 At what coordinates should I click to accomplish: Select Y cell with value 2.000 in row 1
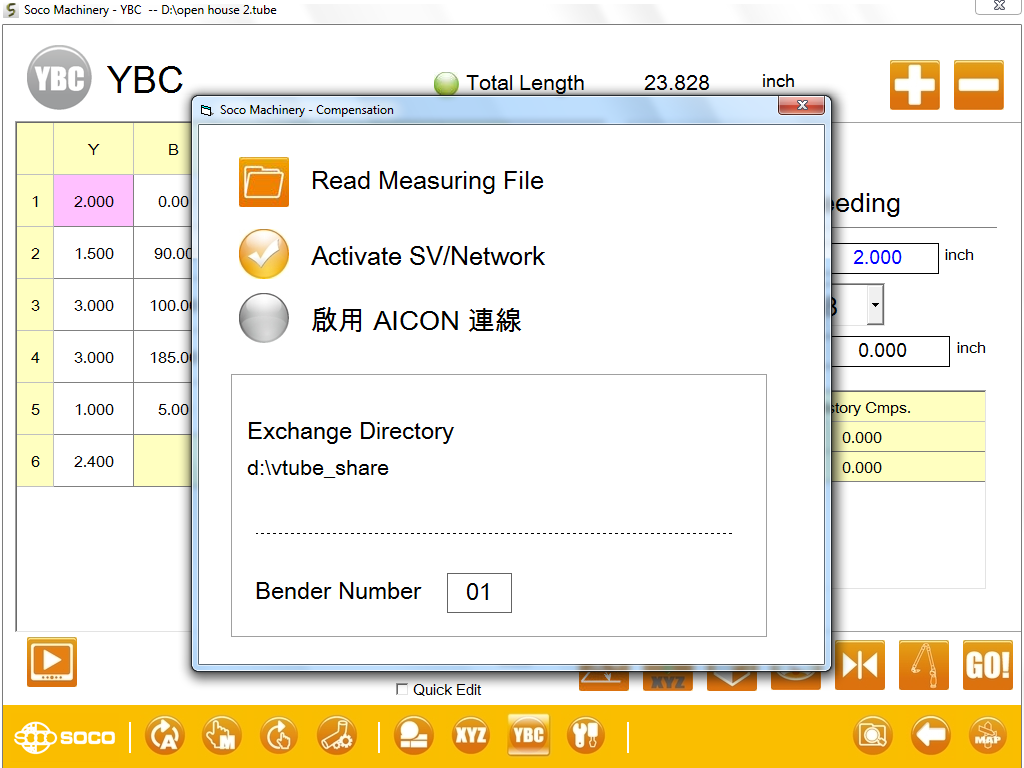click(93, 201)
